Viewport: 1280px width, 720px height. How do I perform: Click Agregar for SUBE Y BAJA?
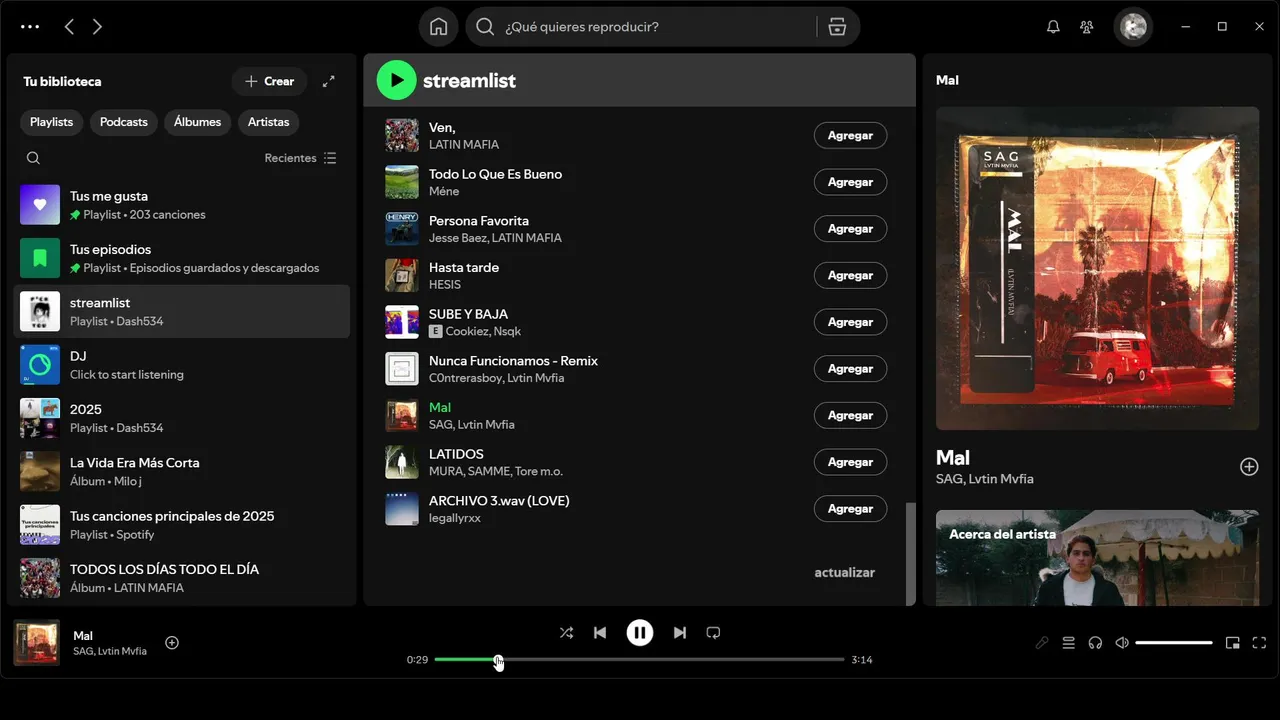click(850, 322)
